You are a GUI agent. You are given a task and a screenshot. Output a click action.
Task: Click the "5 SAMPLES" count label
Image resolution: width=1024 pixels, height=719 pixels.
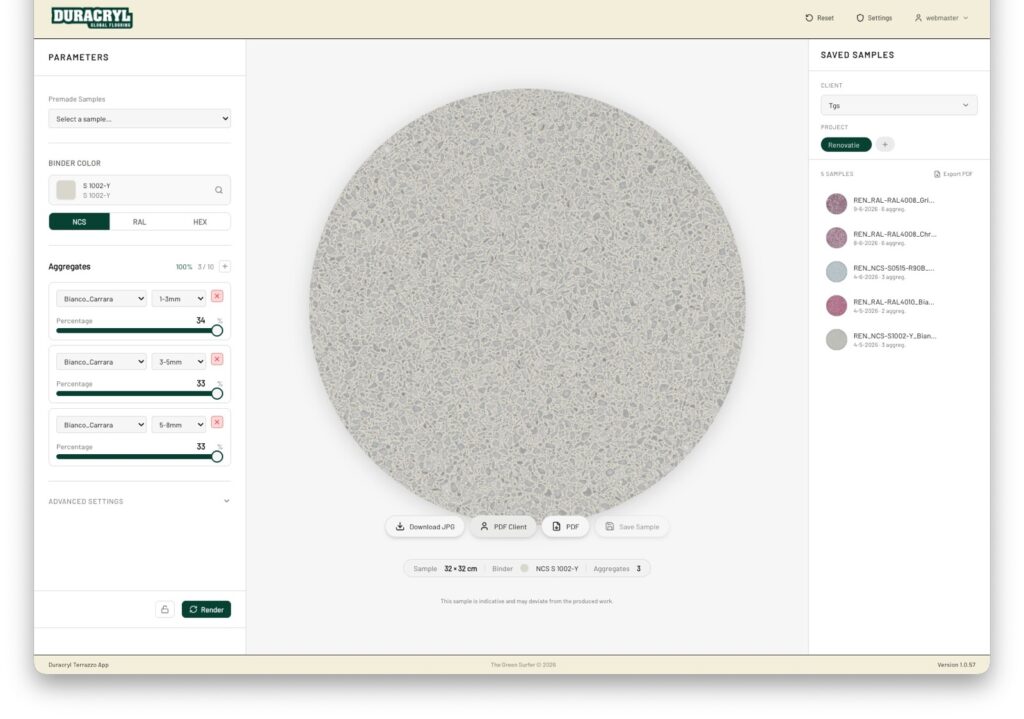coord(837,174)
